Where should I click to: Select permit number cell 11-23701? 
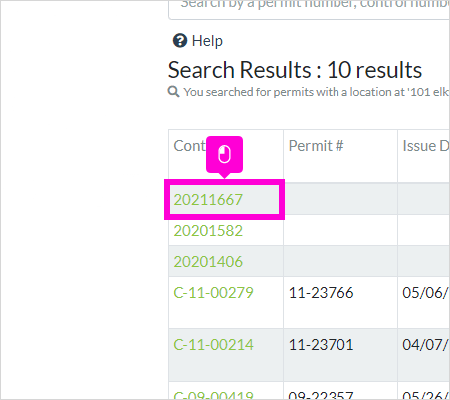point(321,345)
